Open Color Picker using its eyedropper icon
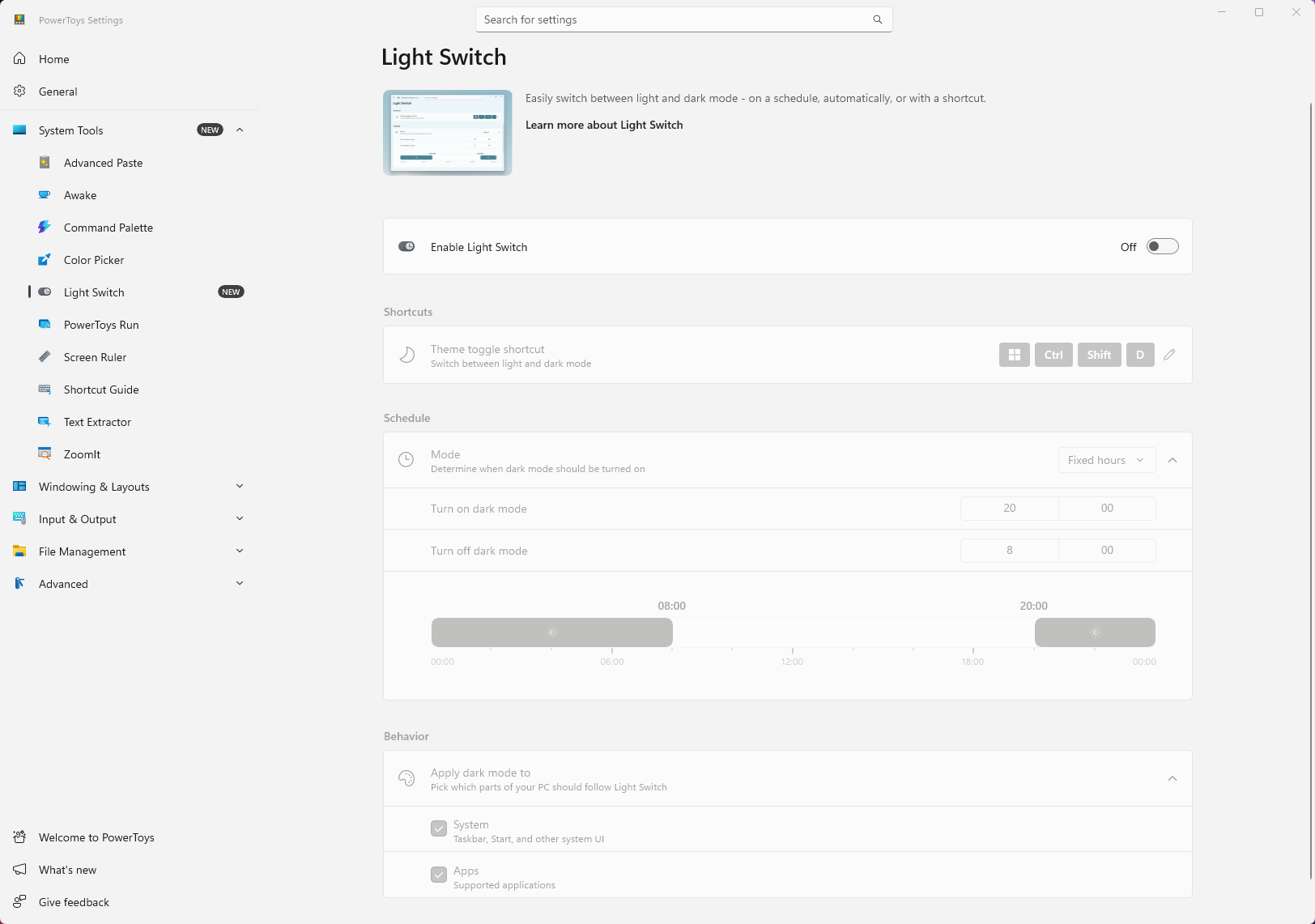This screenshot has width=1315, height=924. (45, 260)
